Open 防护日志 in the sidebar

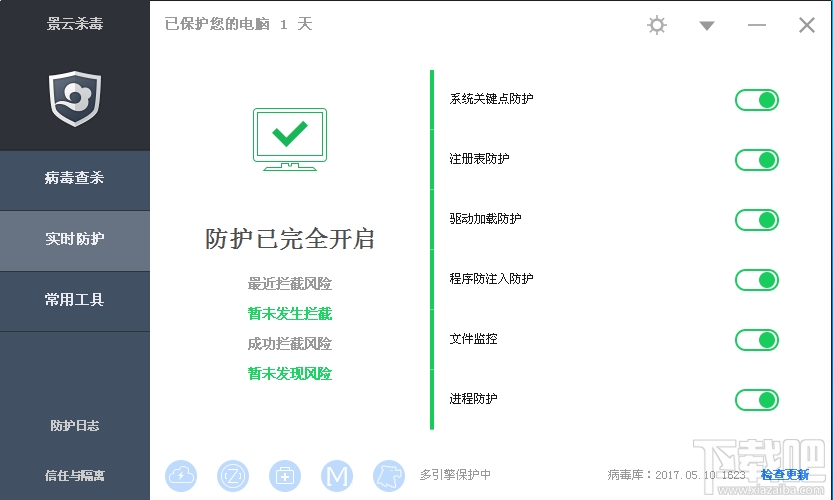[74, 426]
